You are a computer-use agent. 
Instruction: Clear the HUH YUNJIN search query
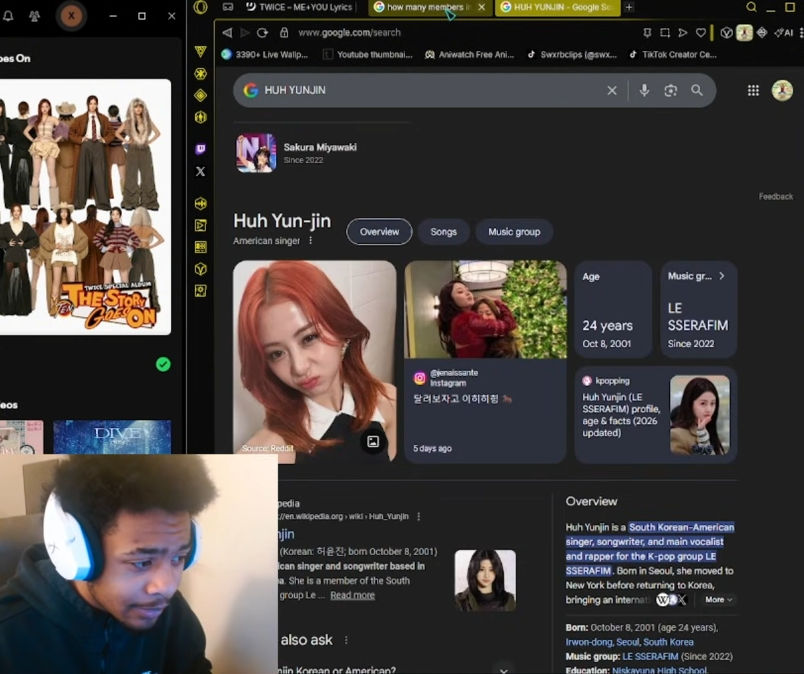click(x=612, y=91)
